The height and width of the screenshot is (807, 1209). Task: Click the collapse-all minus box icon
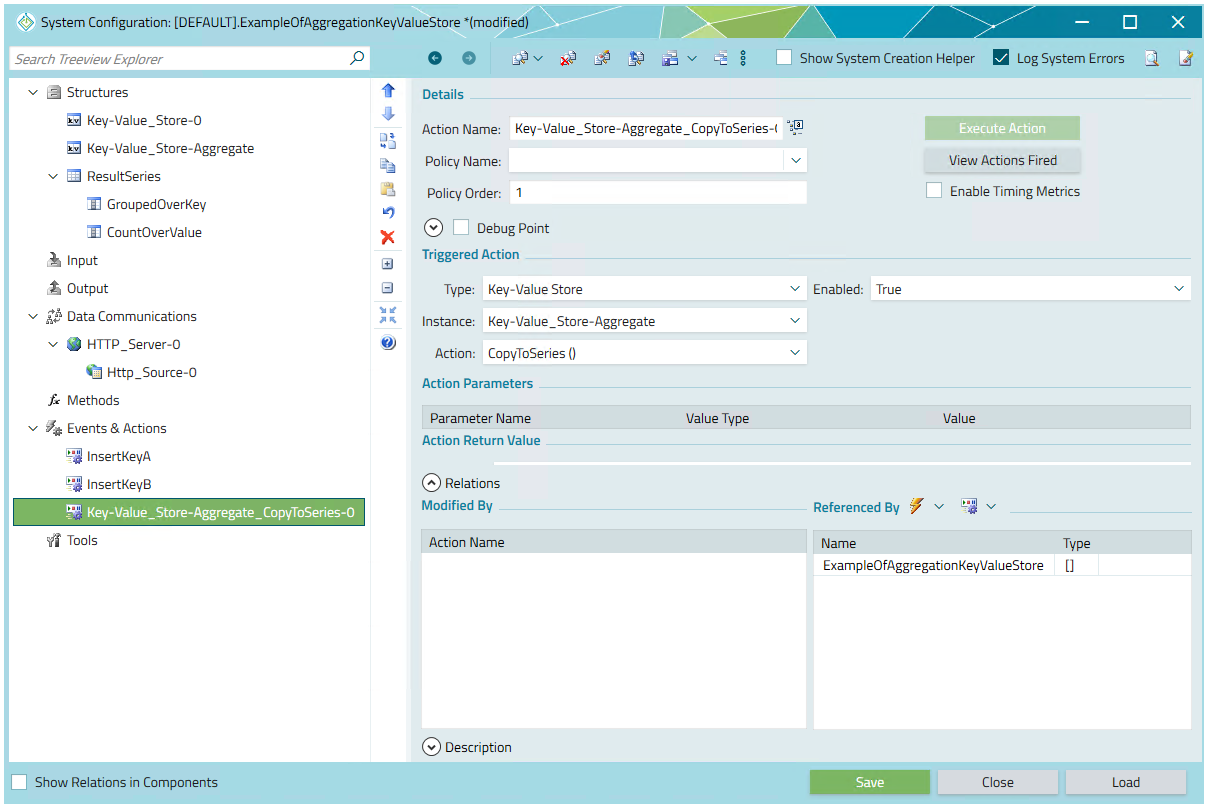click(x=388, y=288)
